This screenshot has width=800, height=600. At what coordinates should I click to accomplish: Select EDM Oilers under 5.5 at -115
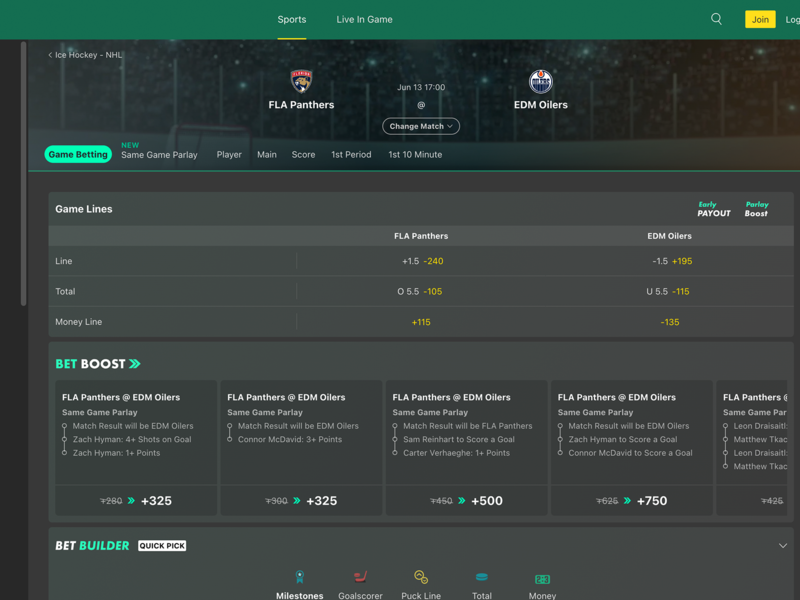pos(669,292)
